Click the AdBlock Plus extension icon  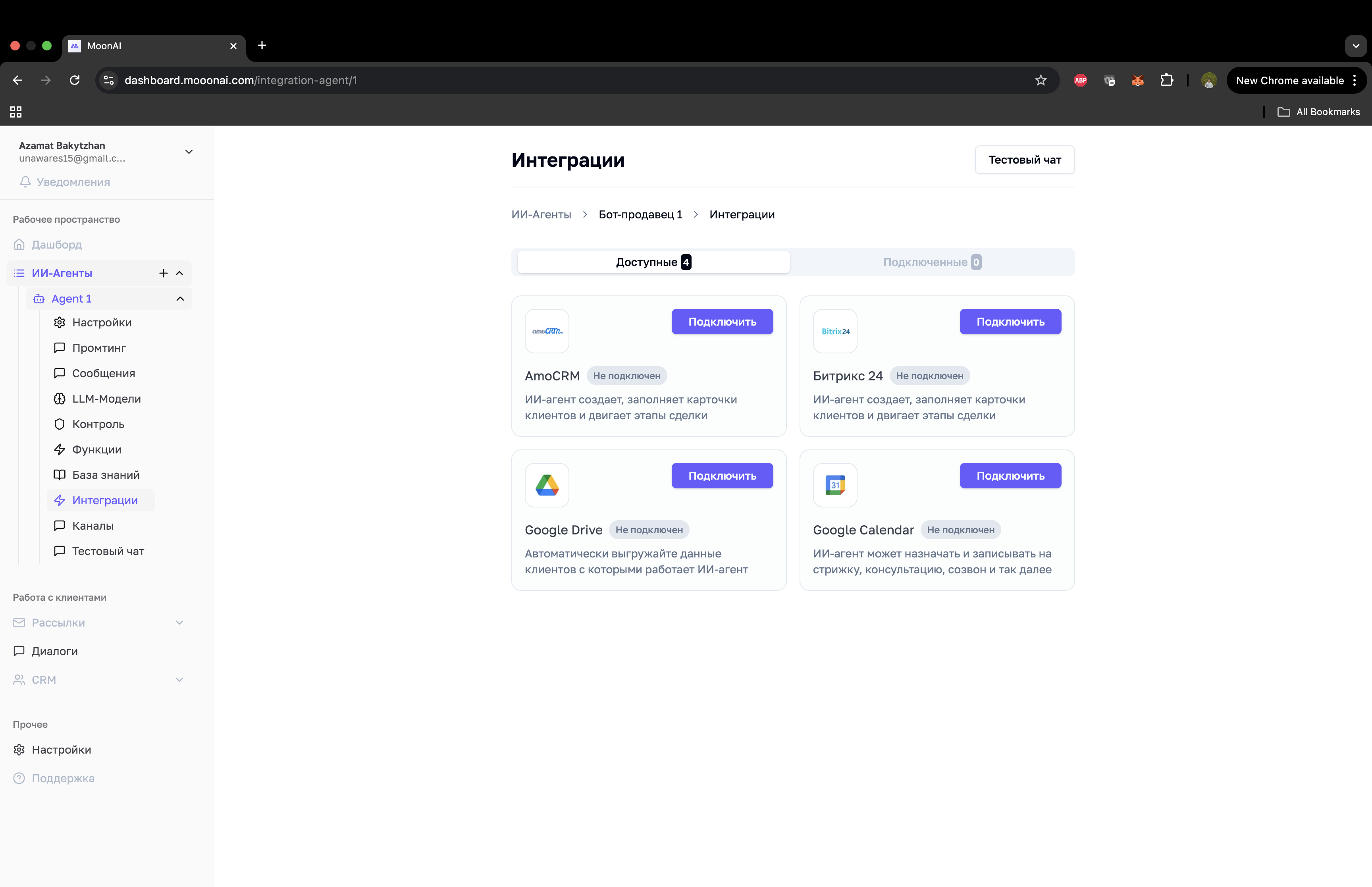(x=1080, y=80)
